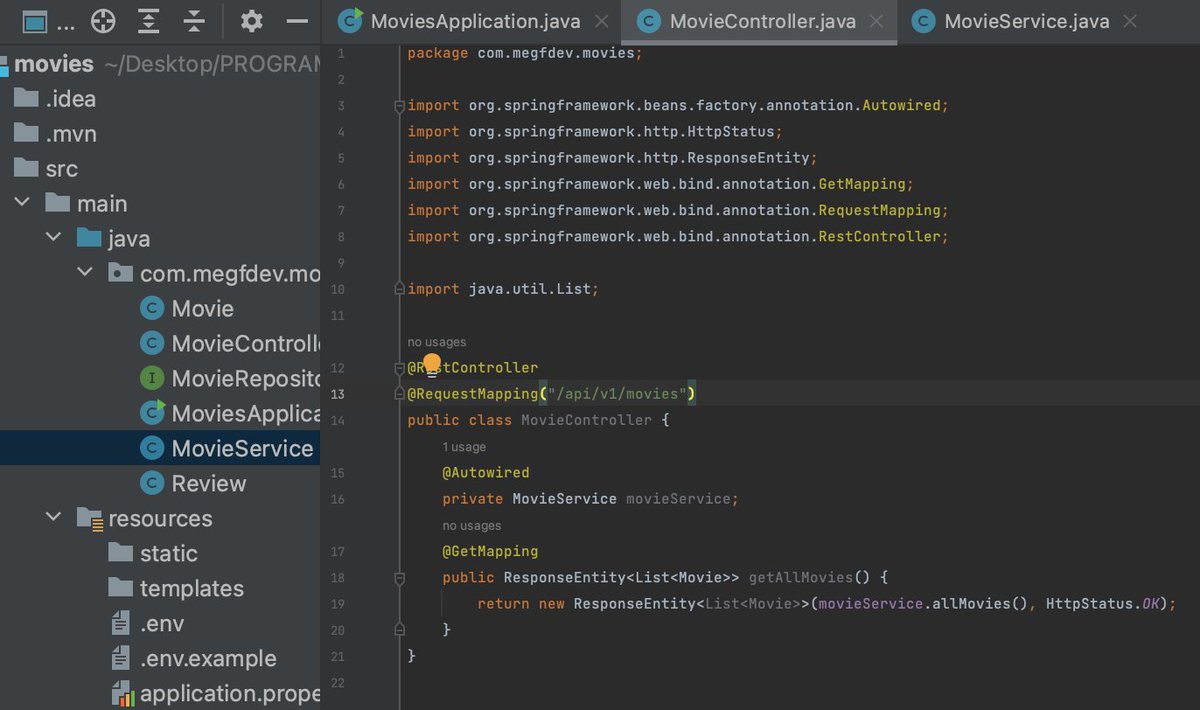Fold the imports block at line 3
This screenshot has height=710, width=1200.
click(399, 105)
